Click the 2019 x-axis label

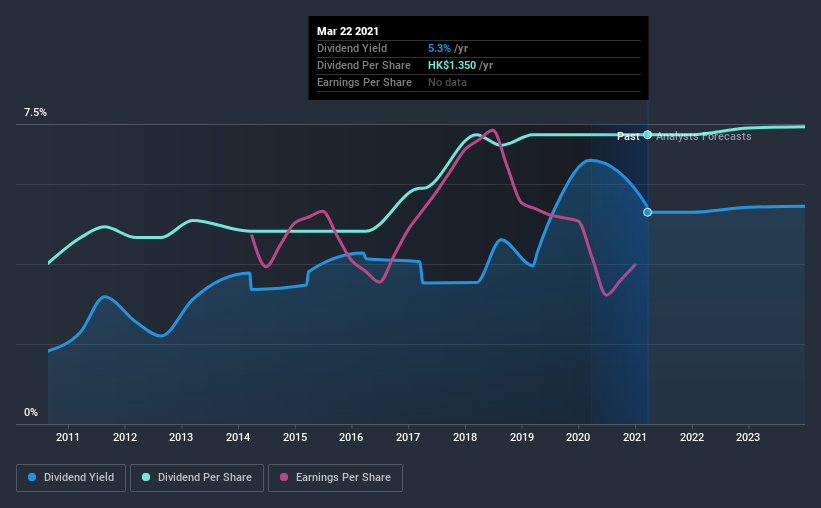[x=522, y=437]
